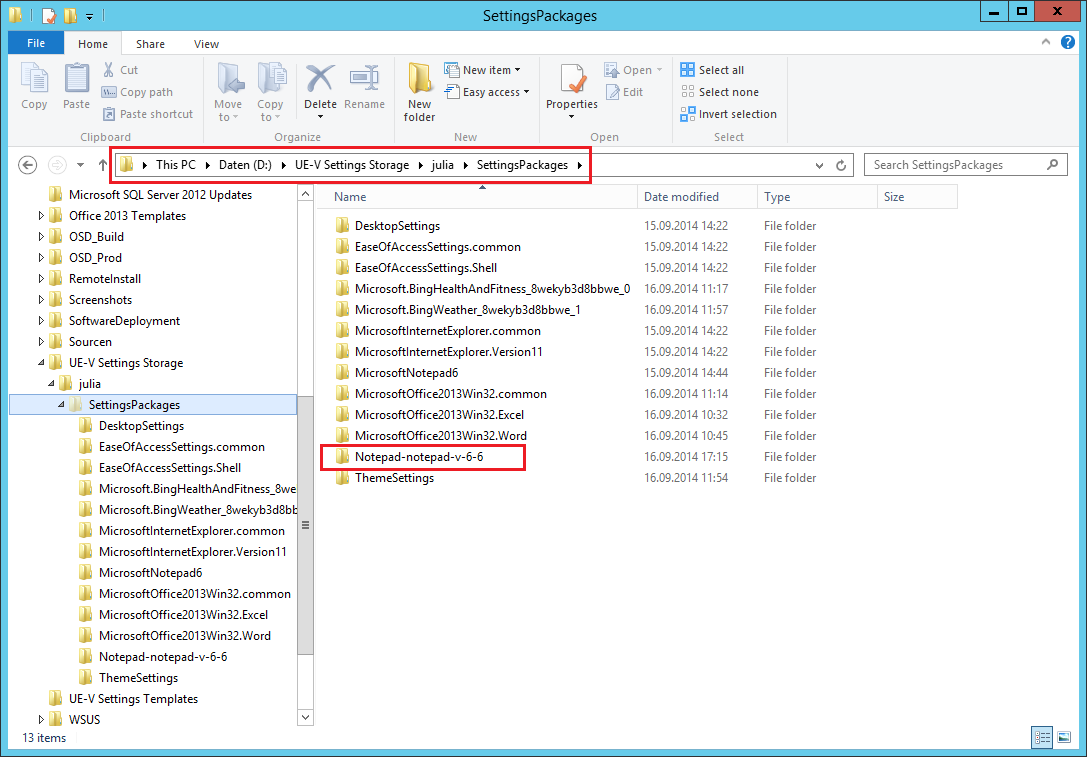Switch to Large icons view in status bar
1087x757 pixels.
(1063, 738)
